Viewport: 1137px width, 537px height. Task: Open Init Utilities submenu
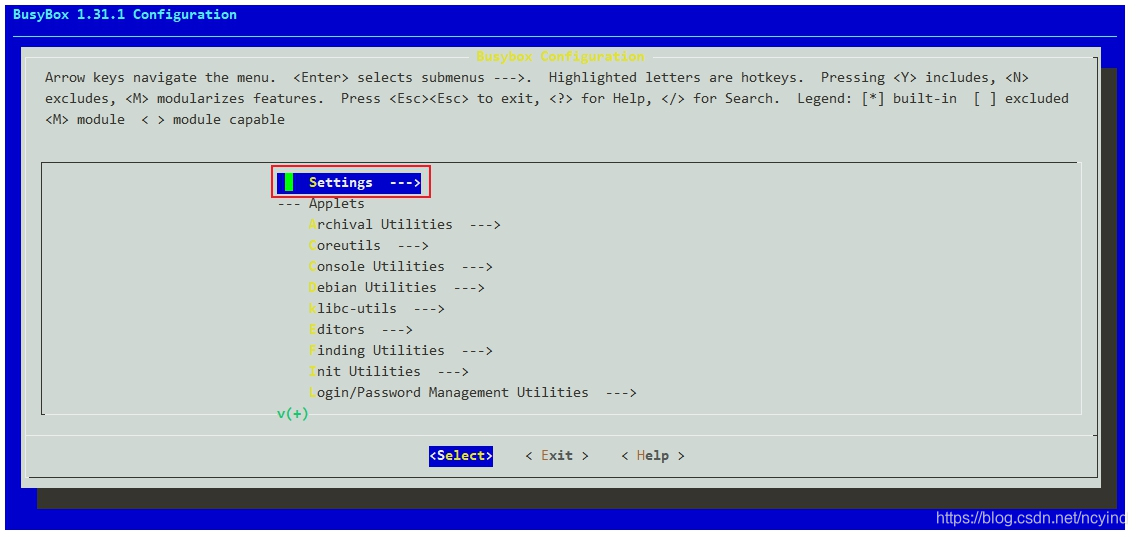tap(389, 372)
